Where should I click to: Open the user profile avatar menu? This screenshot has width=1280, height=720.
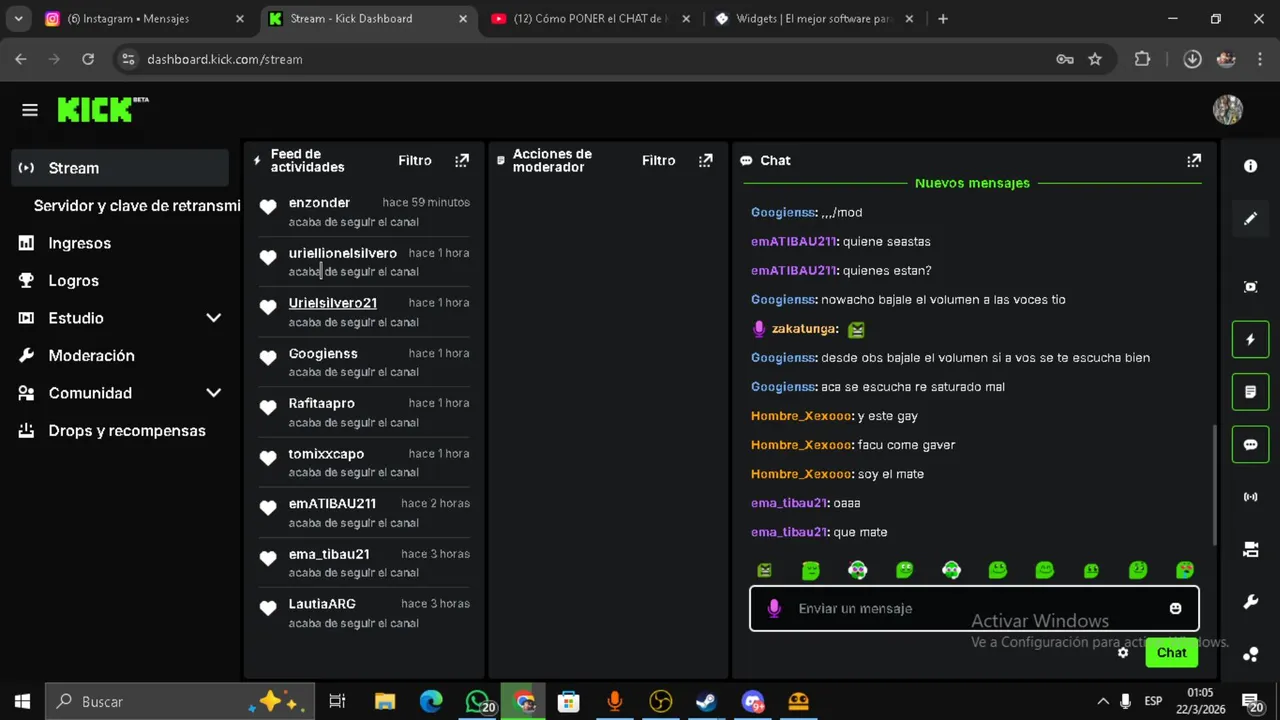click(x=1227, y=110)
